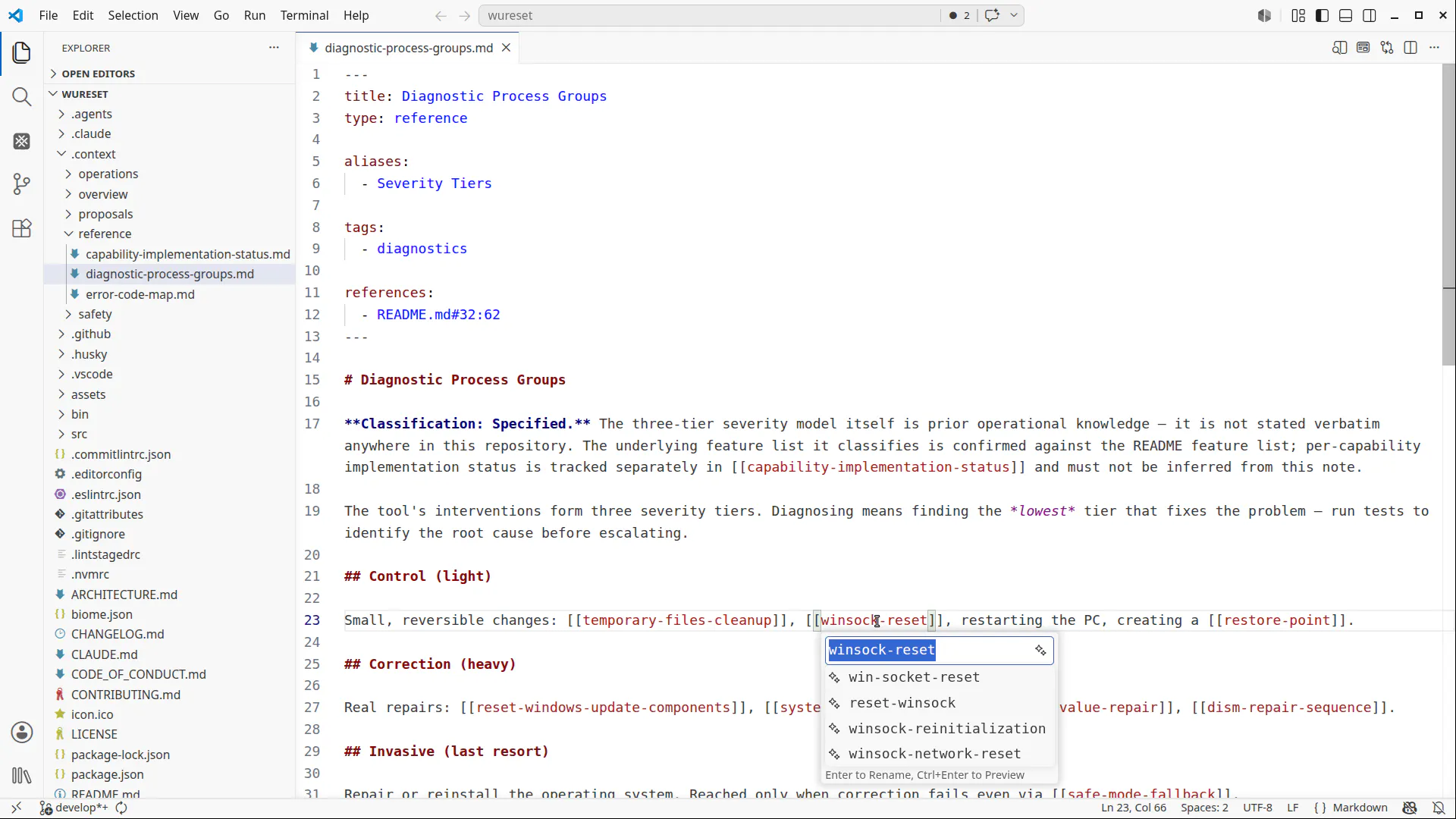Toggle the secondary side bar visibility
The width and height of the screenshot is (1456, 819).
[x=1370, y=15]
